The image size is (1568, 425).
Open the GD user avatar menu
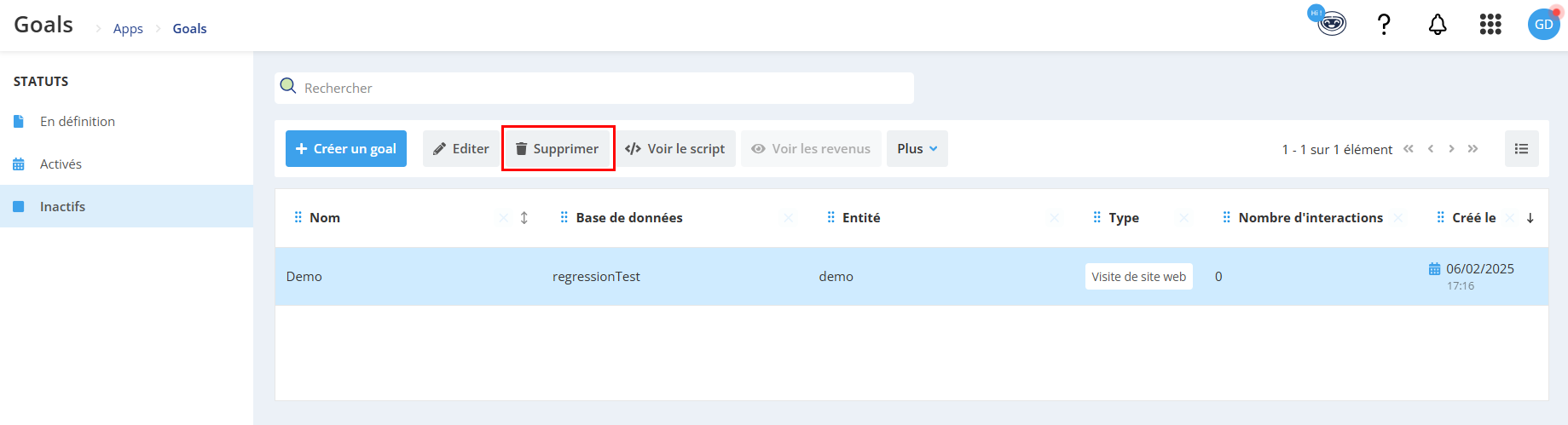coord(1543,24)
